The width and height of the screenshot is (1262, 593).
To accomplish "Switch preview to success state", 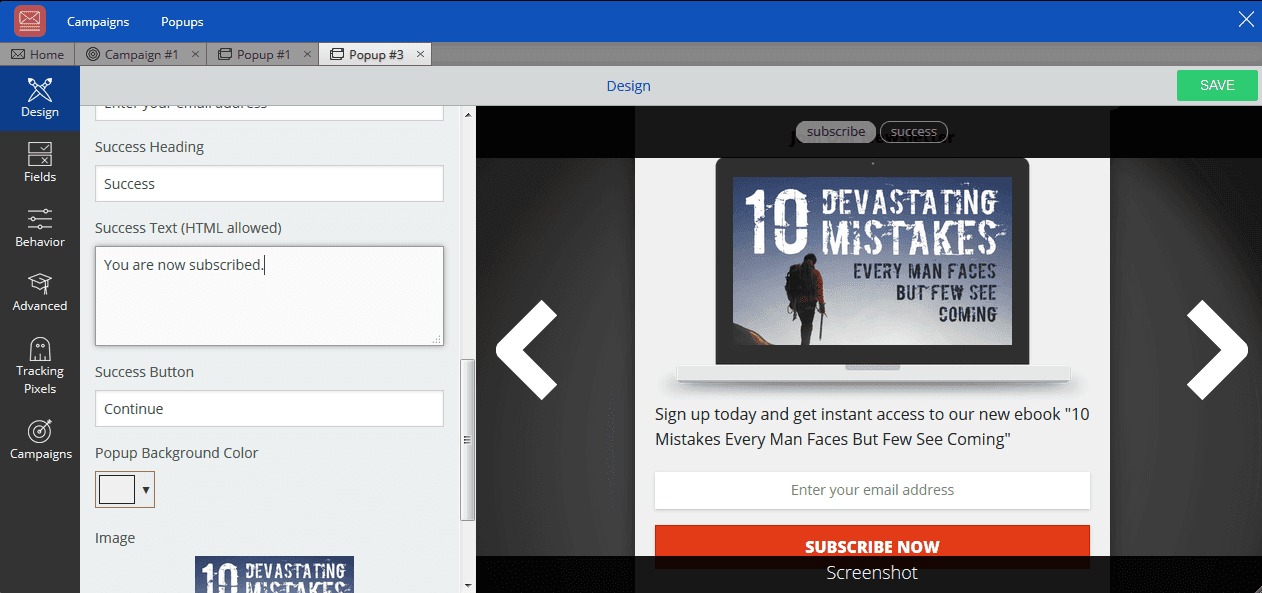I will click(913, 132).
